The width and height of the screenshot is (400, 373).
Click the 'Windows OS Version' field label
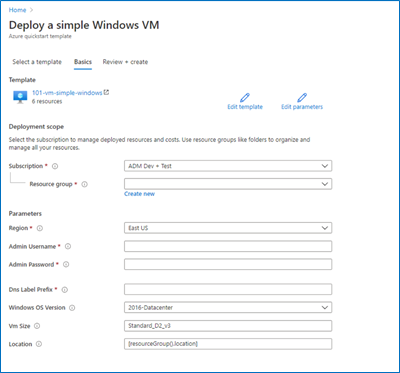pos(37,308)
